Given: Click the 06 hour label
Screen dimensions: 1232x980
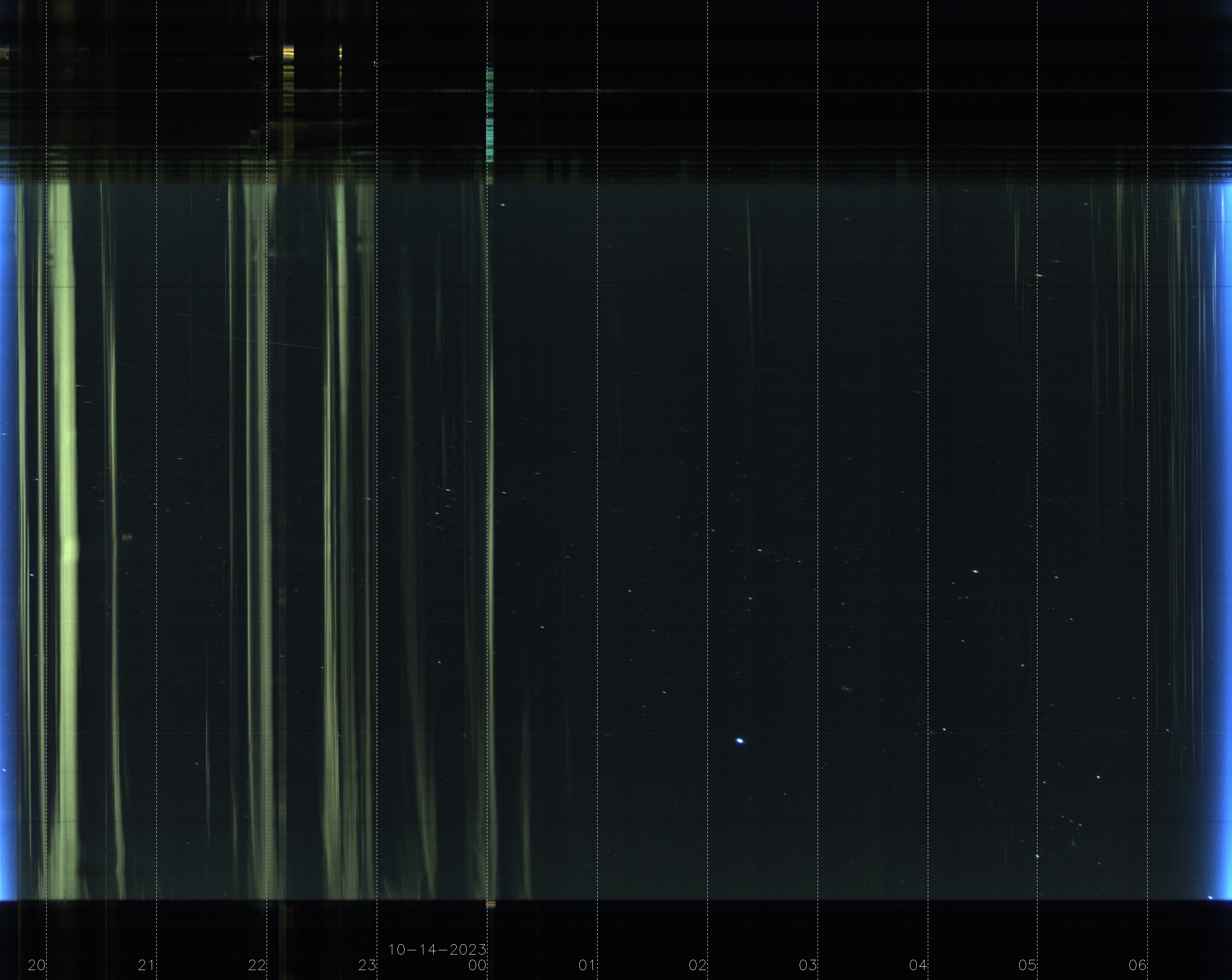Looking at the screenshot, I should tap(1138, 965).
